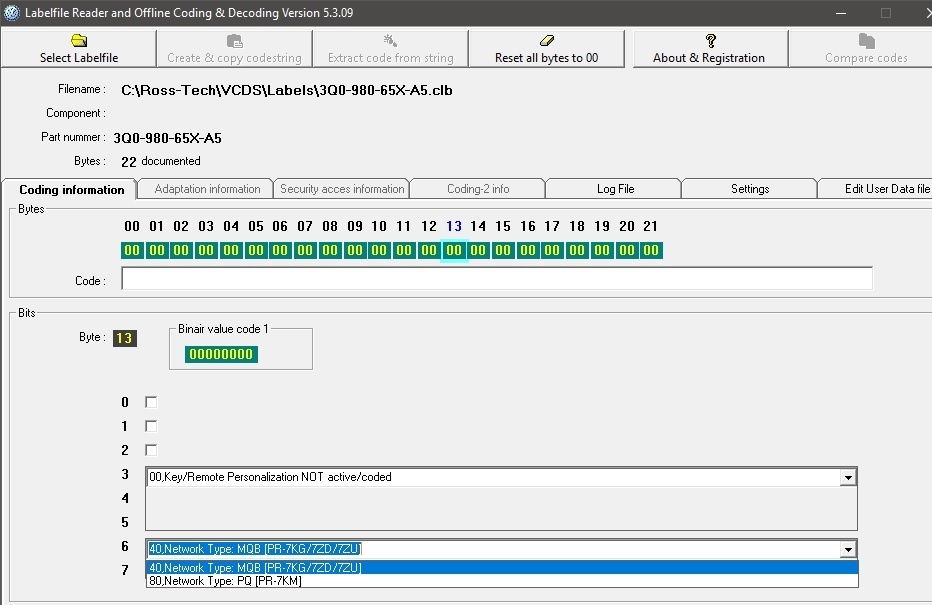Open Settings tab
Screen dimensions: 932x605
pos(750,189)
